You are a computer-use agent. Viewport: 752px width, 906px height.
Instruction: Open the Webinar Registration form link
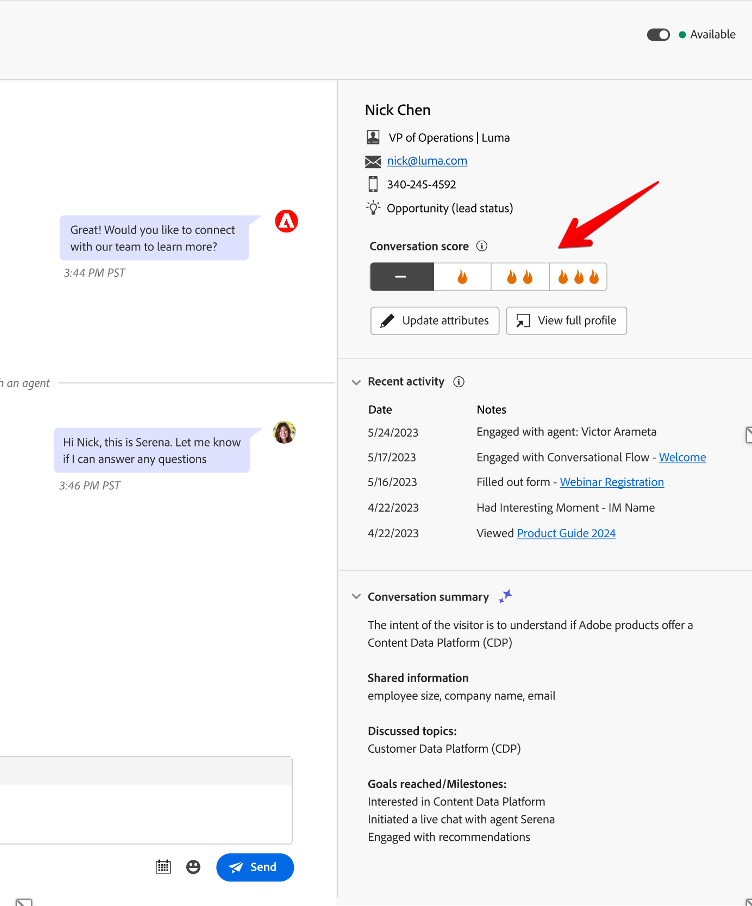(x=611, y=482)
